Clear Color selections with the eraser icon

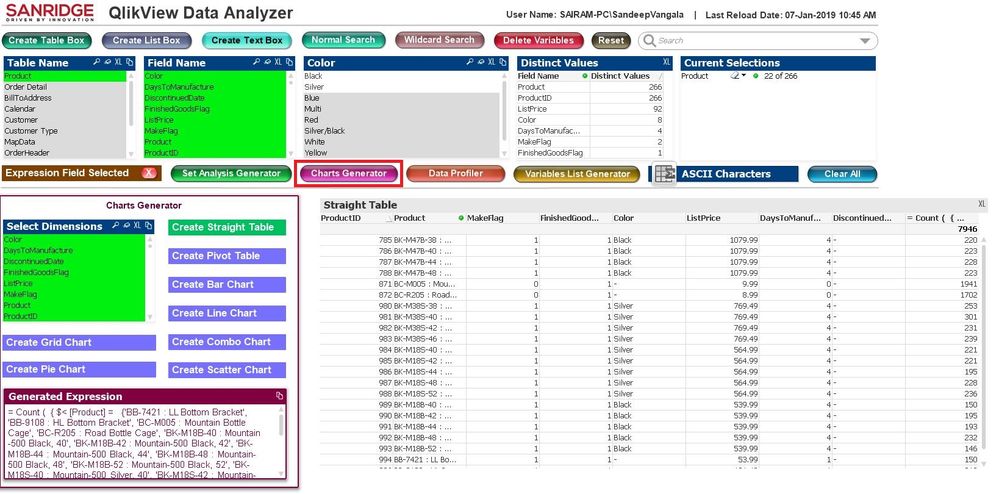(x=479, y=62)
